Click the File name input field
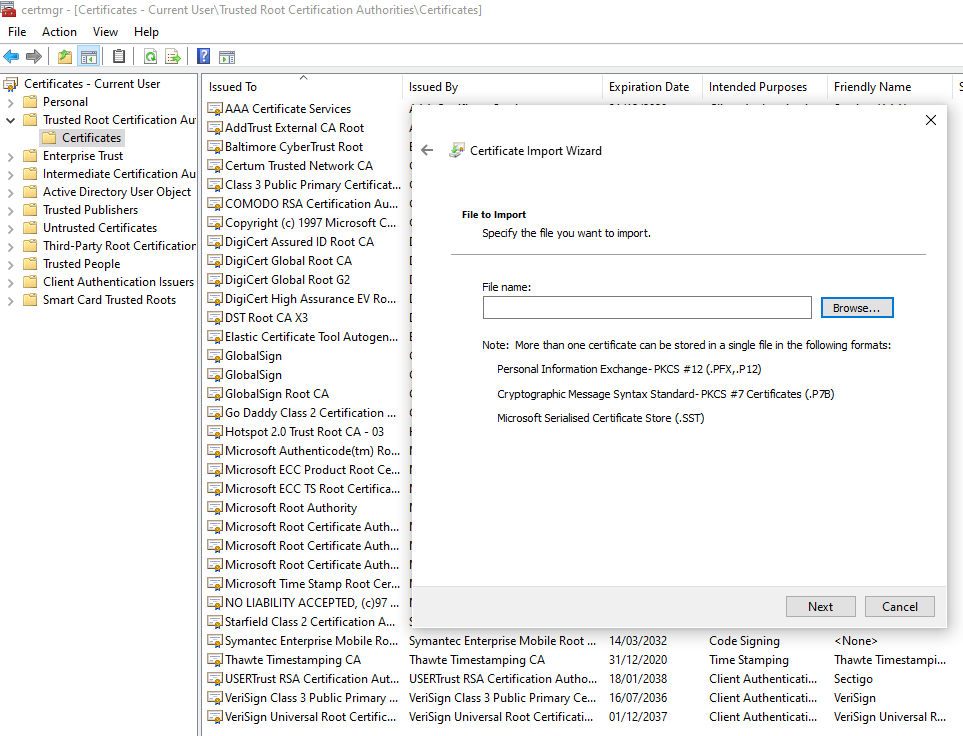This screenshot has height=736, width=963. [646, 307]
